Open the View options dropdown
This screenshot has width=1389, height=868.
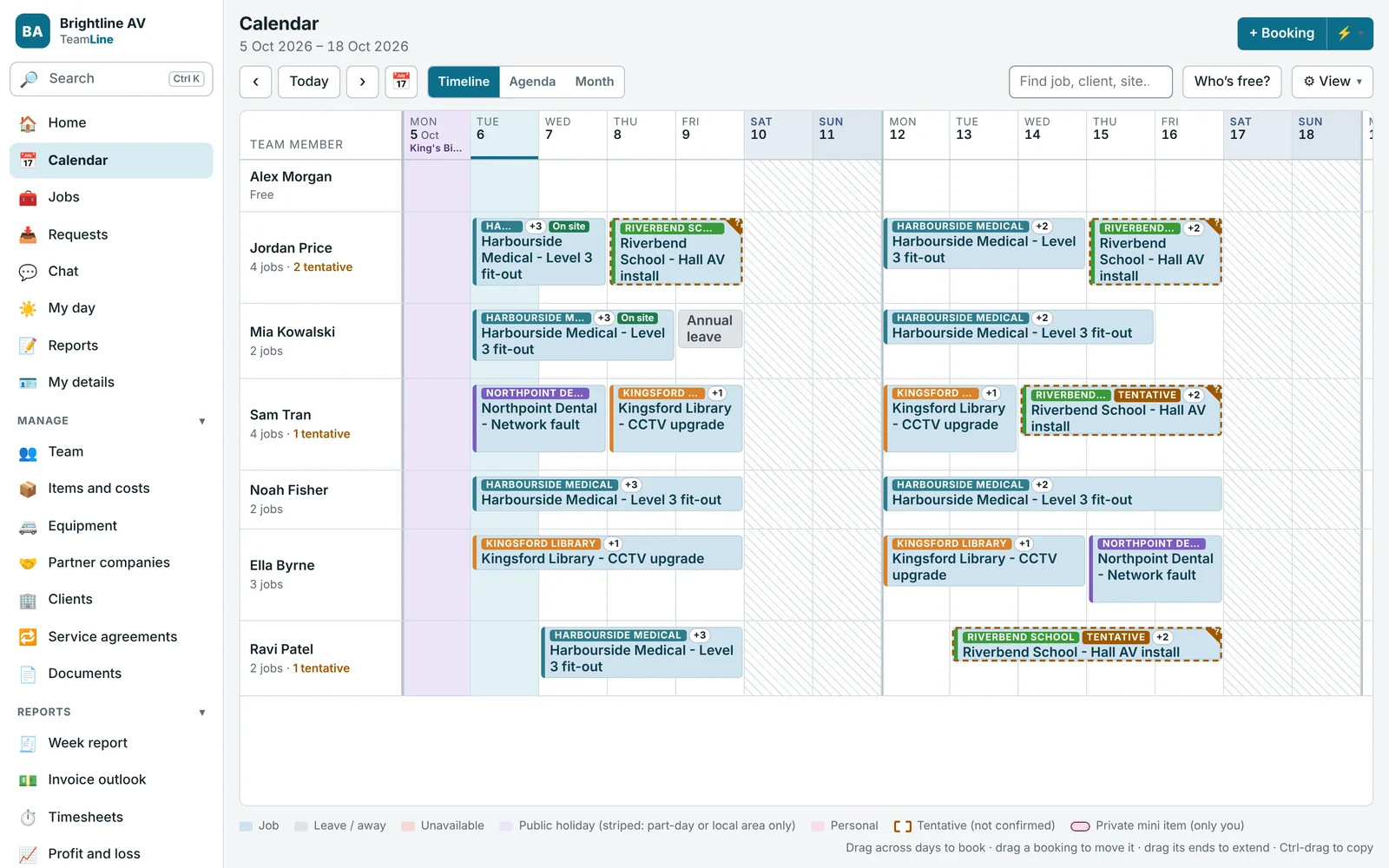1333,82
